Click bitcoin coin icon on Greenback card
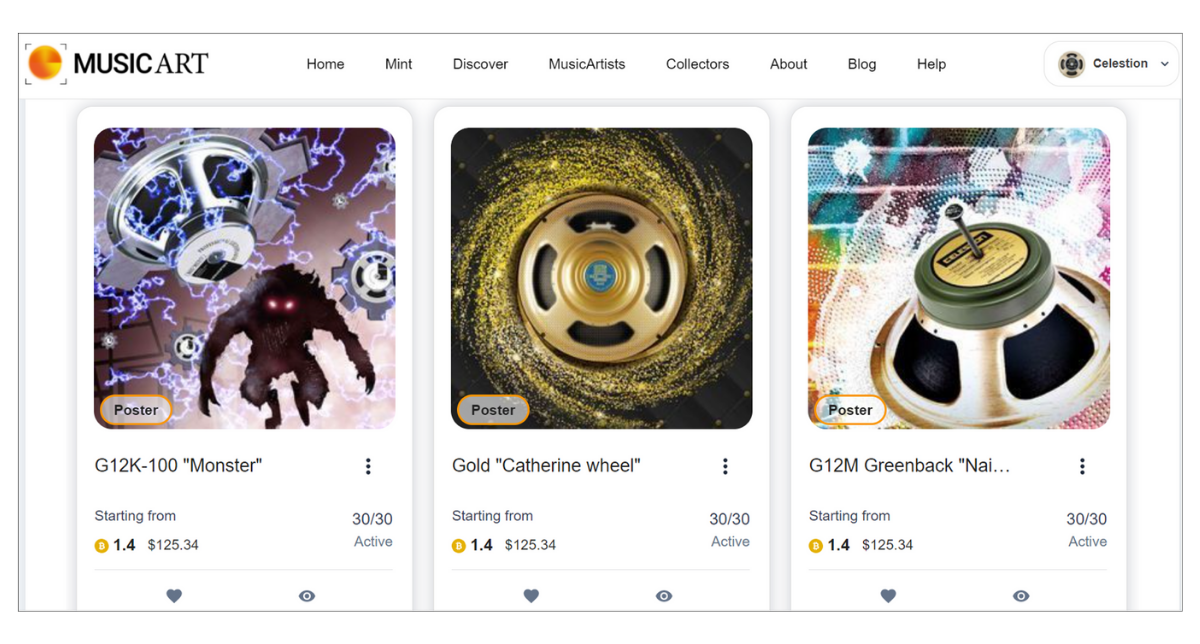The height and width of the screenshot is (644, 1200). (815, 546)
